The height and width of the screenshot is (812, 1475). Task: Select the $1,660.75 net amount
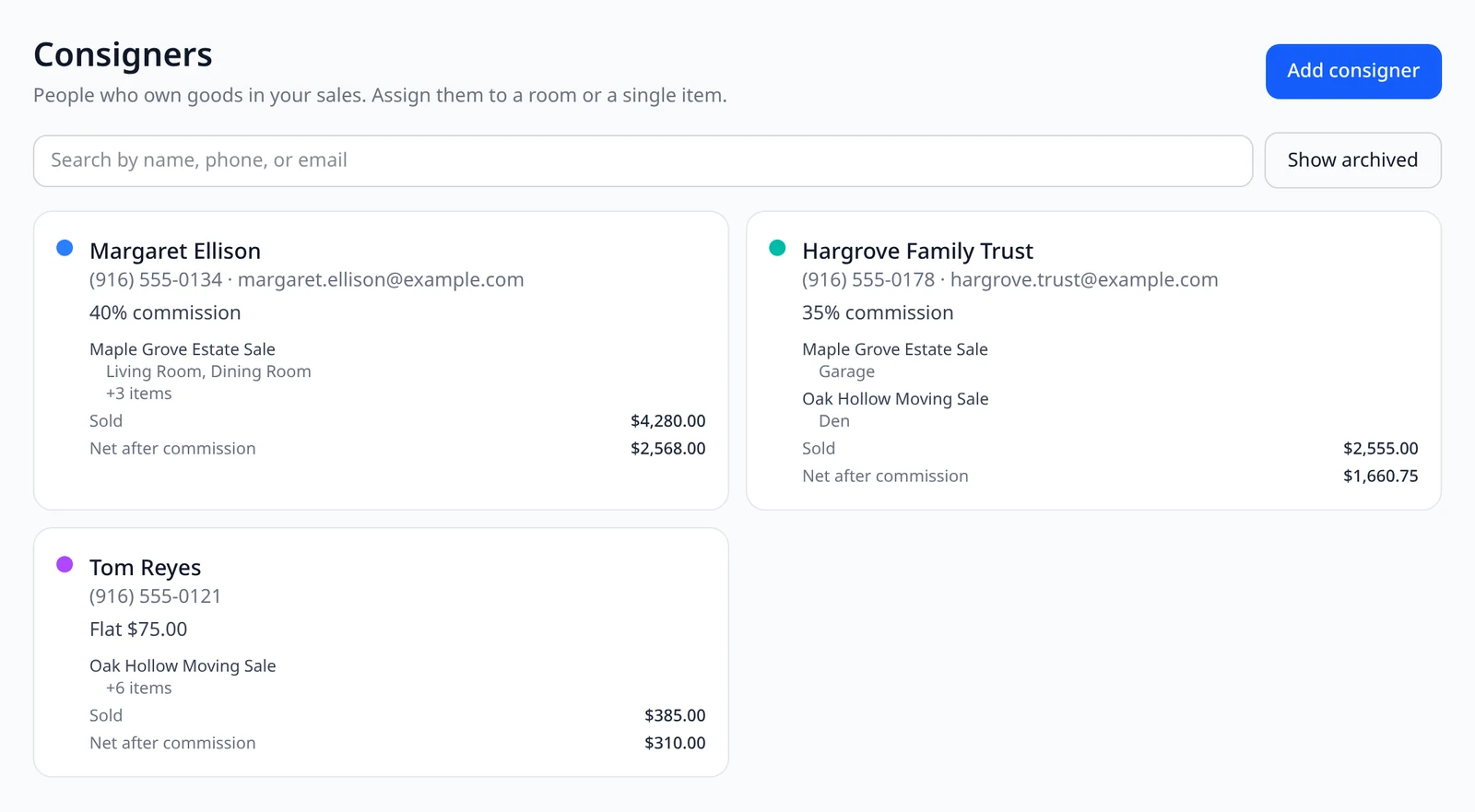coord(1381,477)
